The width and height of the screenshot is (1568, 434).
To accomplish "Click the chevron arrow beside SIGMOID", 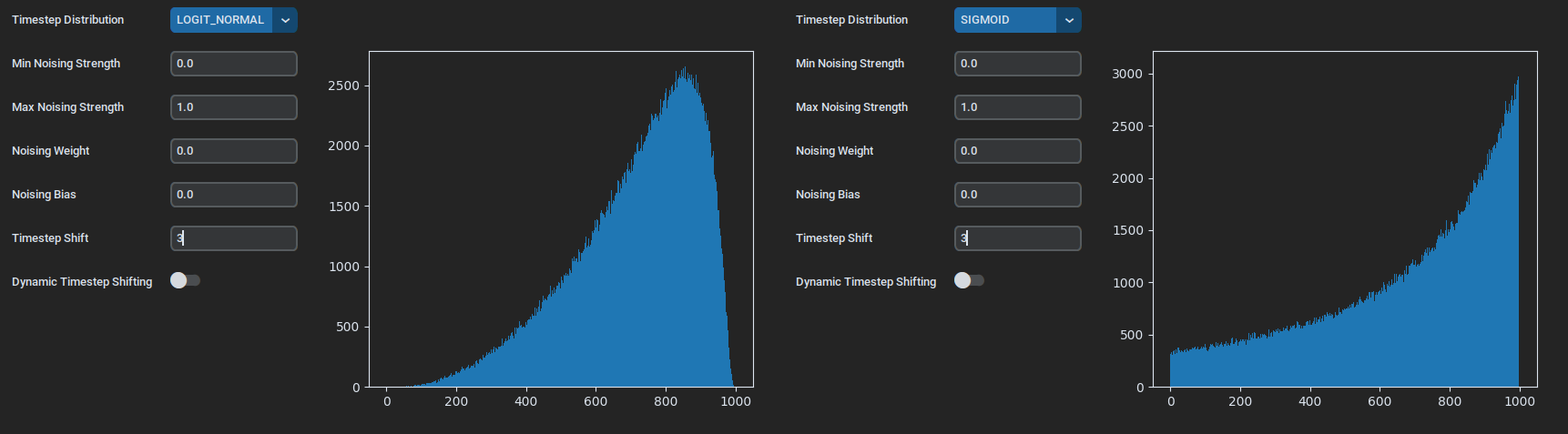I will tap(1069, 20).
